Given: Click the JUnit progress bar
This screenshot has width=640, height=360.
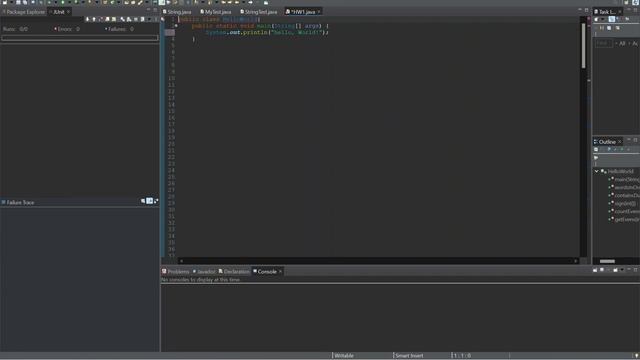Looking at the screenshot, I should (80, 38).
